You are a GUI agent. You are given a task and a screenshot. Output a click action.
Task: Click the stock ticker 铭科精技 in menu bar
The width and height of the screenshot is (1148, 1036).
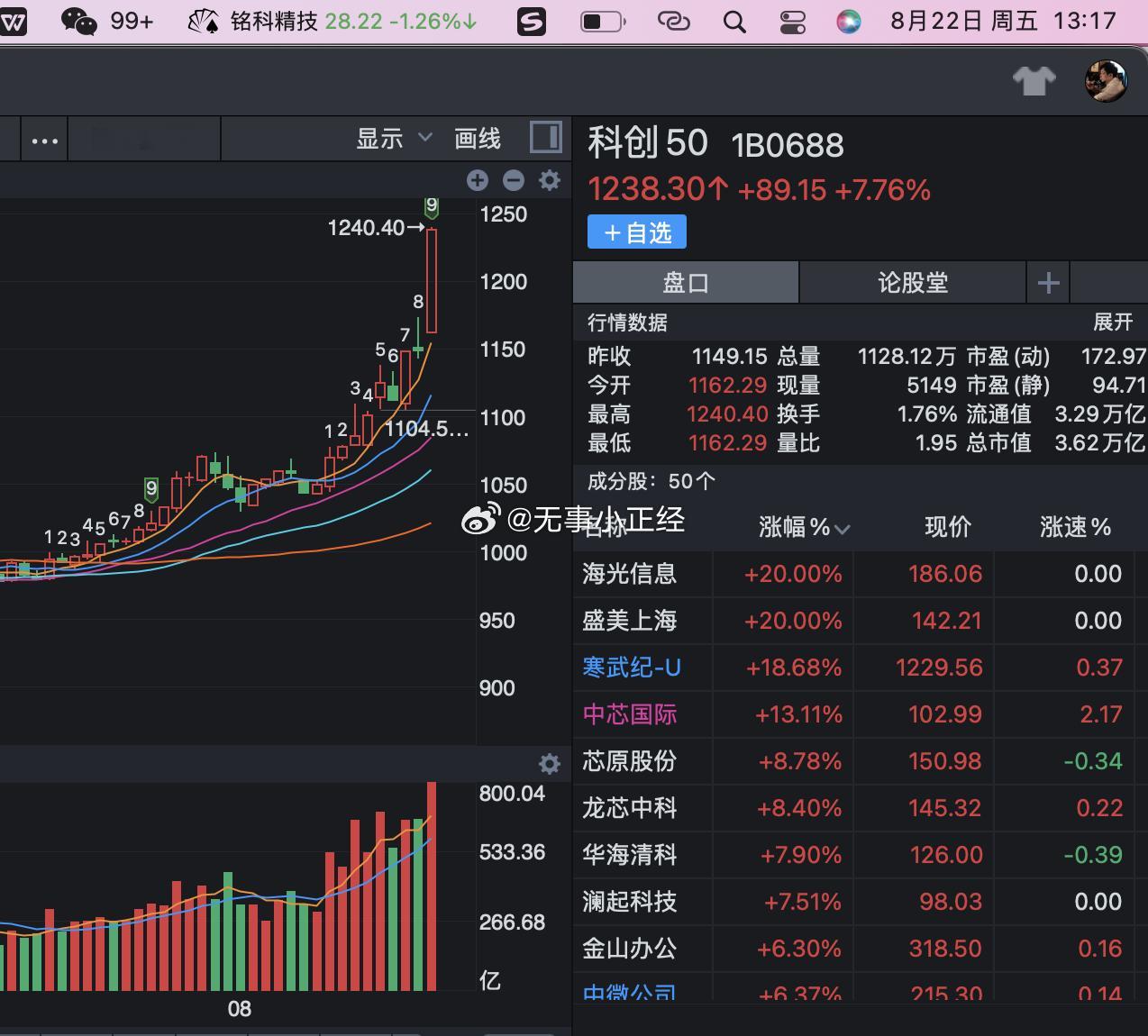coord(273,21)
